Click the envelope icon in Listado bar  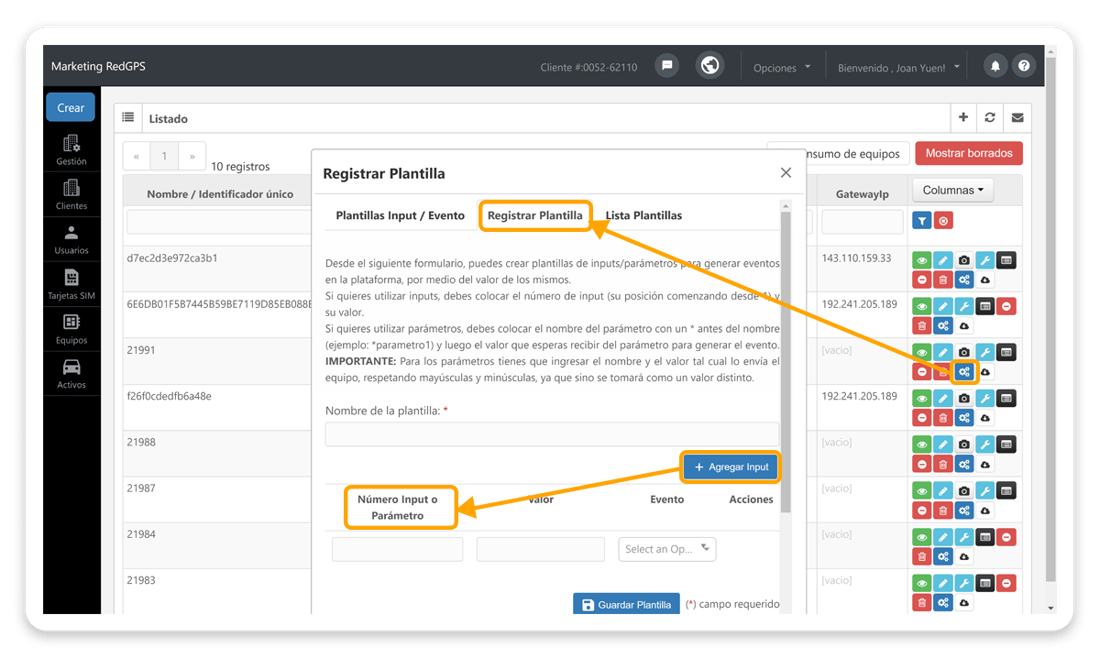(1017, 118)
